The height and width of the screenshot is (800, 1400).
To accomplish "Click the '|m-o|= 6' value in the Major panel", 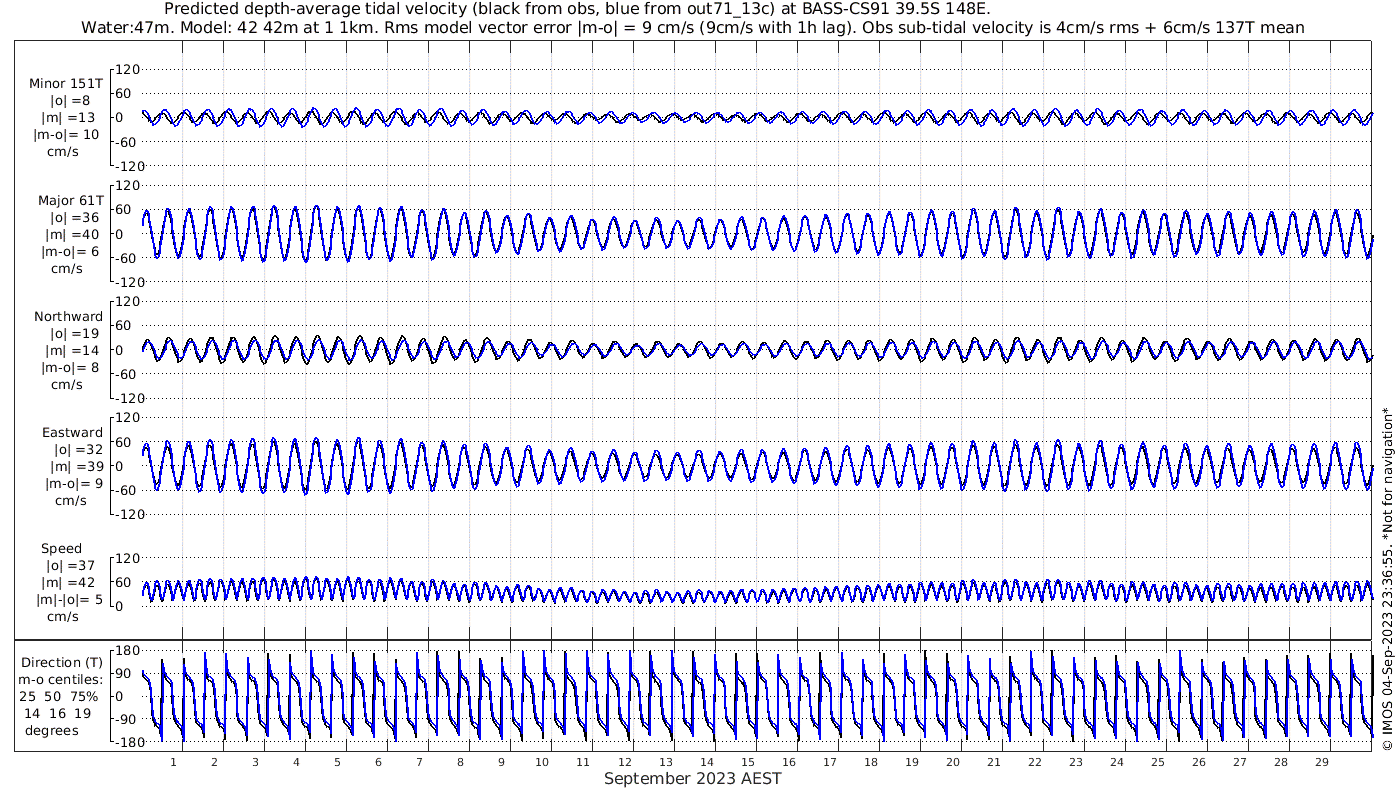I will tap(70, 252).
